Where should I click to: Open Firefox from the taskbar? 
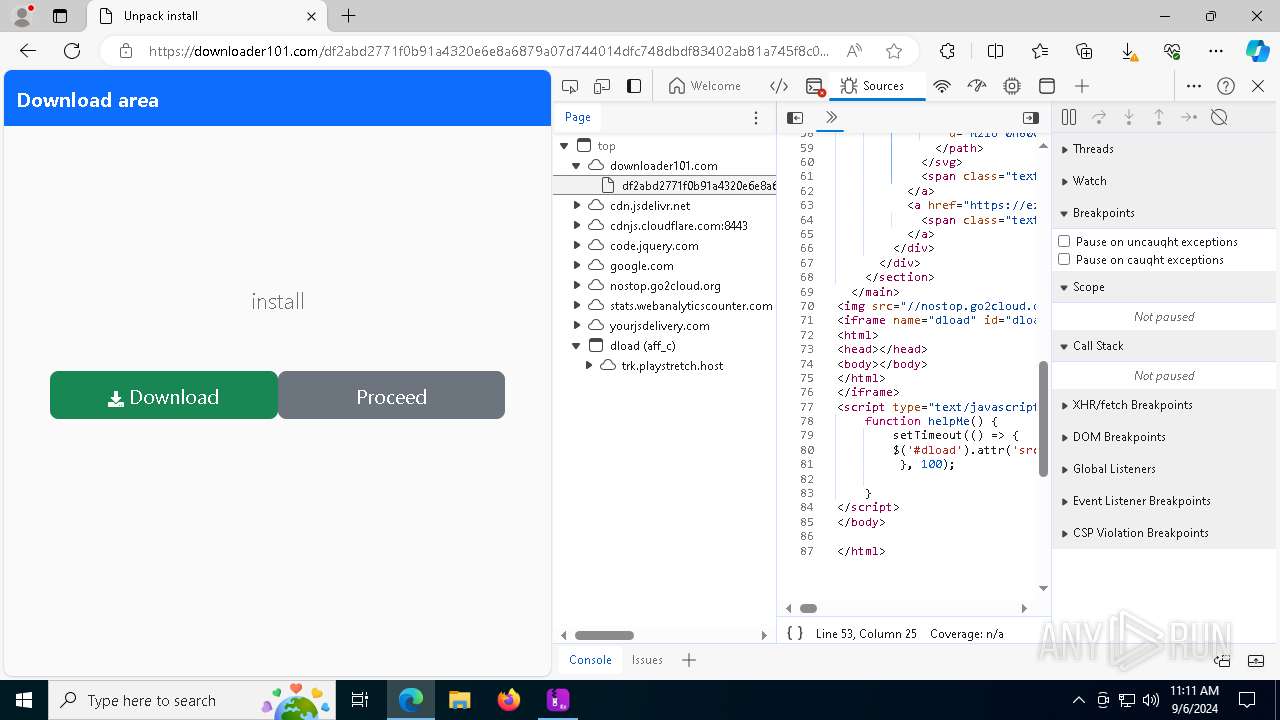click(509, 700)
